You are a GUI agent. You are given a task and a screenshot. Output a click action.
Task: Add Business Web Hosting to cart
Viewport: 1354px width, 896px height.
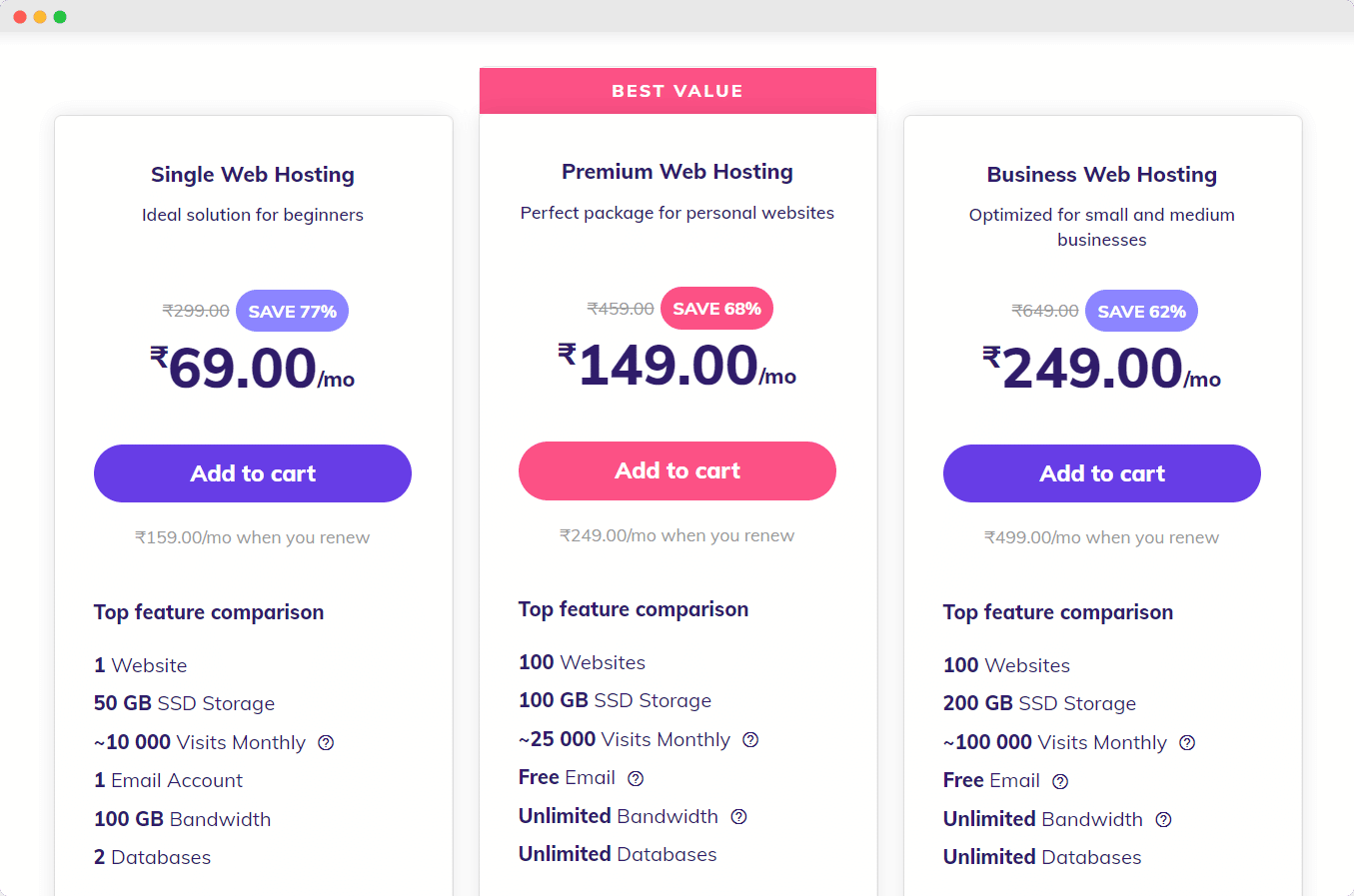click(x=1102, y=473)
